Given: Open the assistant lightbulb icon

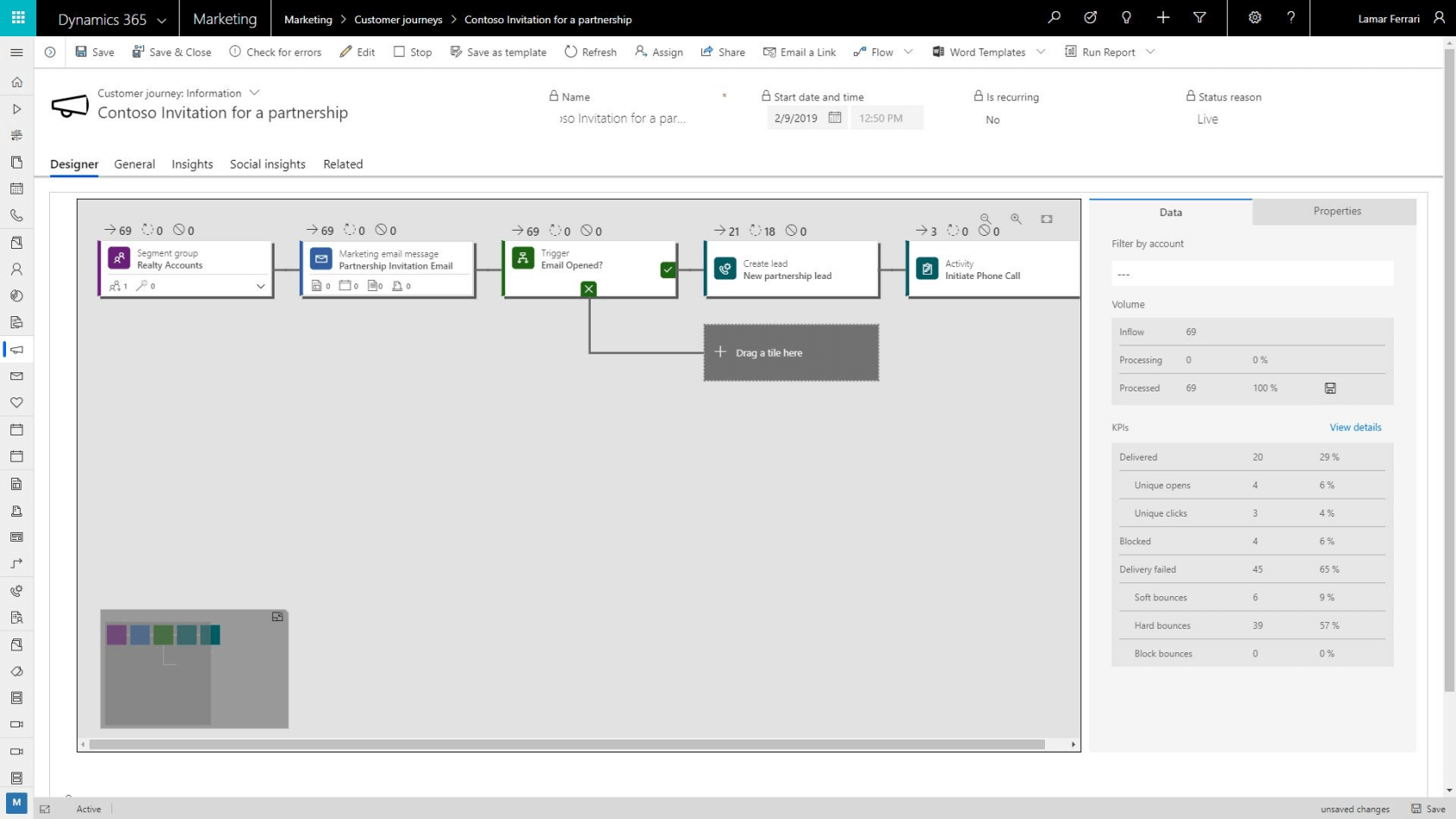Looking at the screenshot, I should [1126, 17].
